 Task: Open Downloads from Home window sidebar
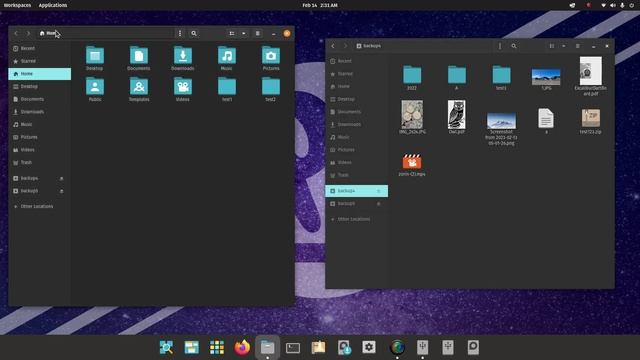[x=40, y=112]
